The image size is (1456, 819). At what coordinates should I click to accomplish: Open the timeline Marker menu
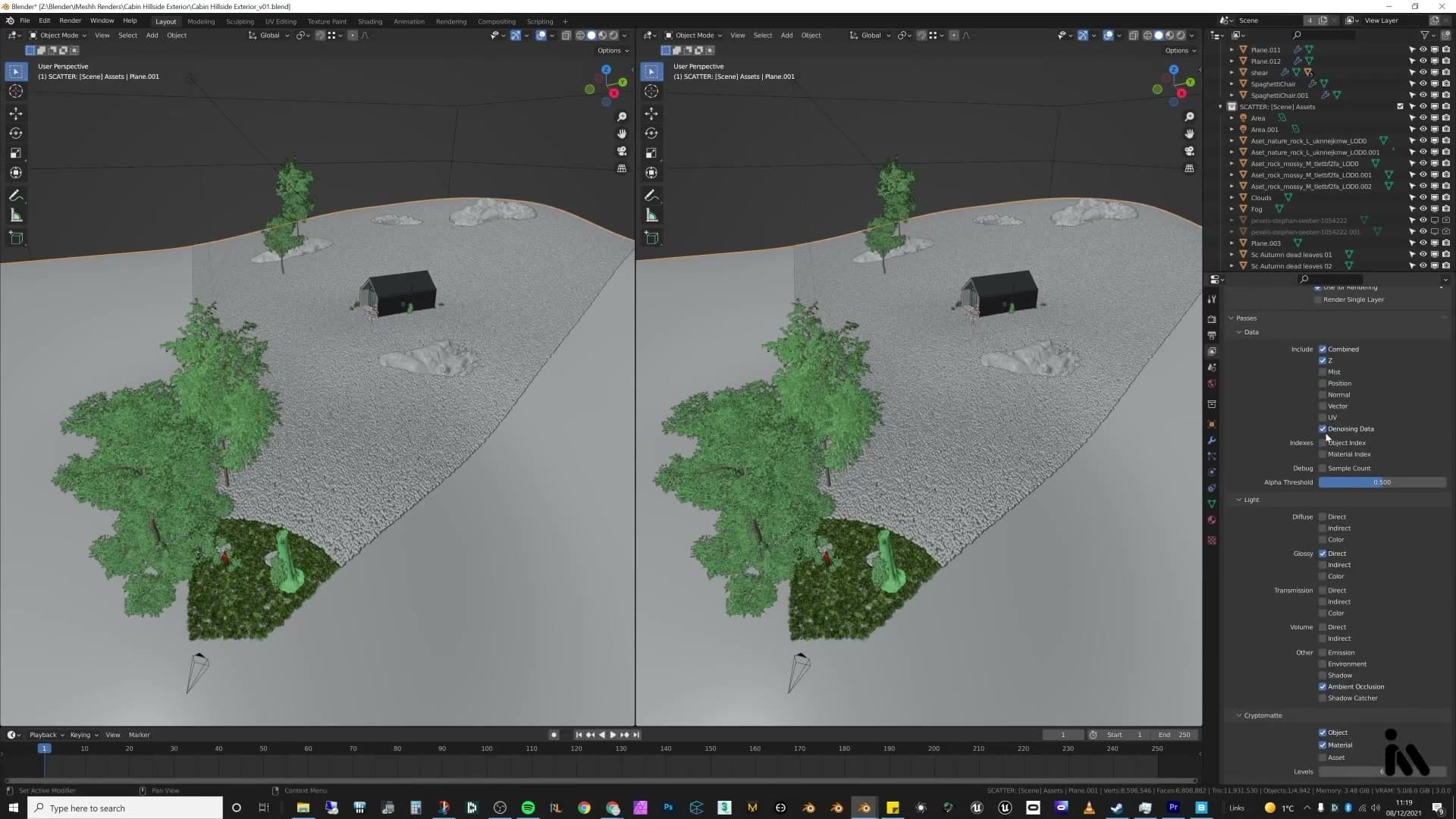[139, 735]
